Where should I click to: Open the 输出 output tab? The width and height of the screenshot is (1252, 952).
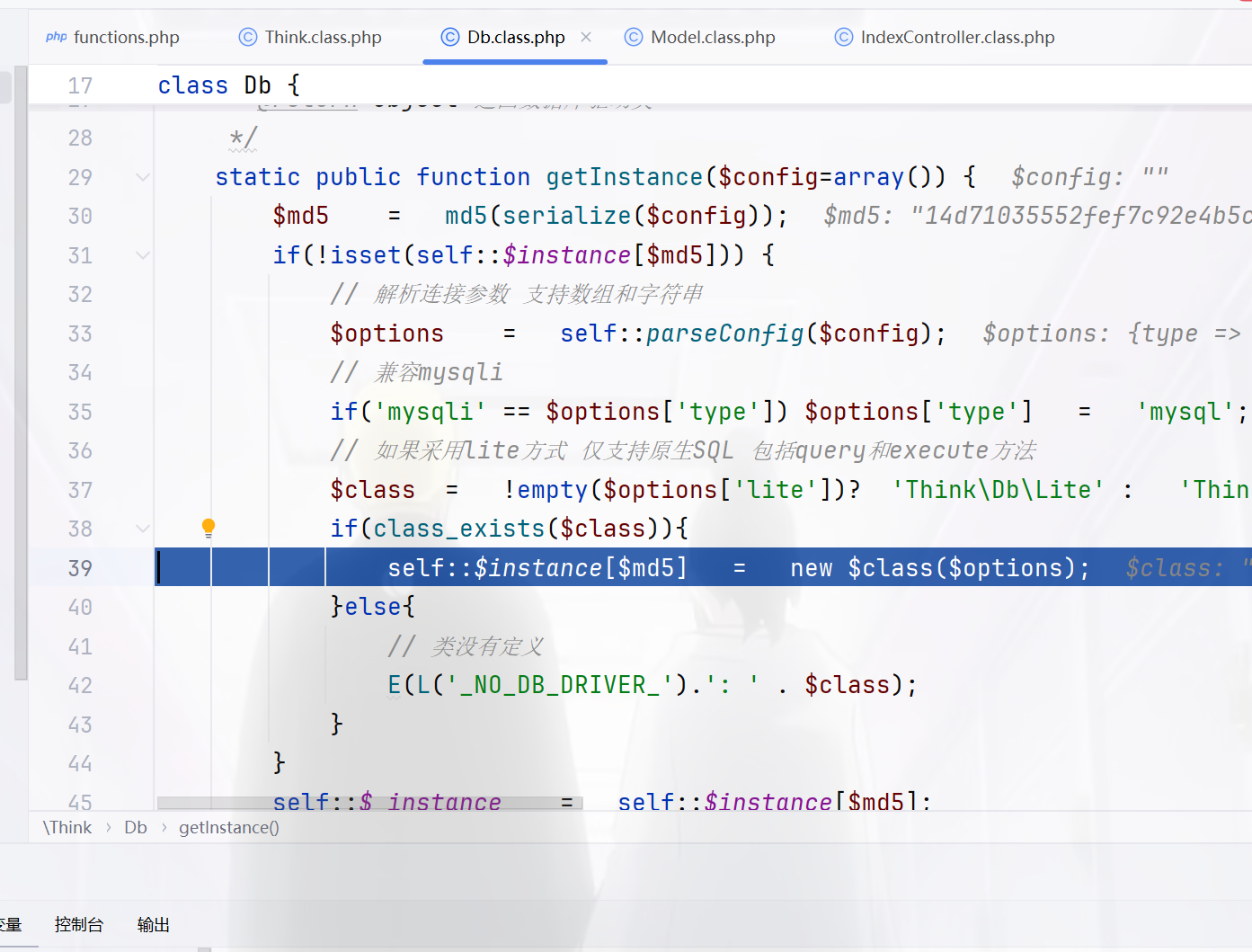[x=154, y=924]
